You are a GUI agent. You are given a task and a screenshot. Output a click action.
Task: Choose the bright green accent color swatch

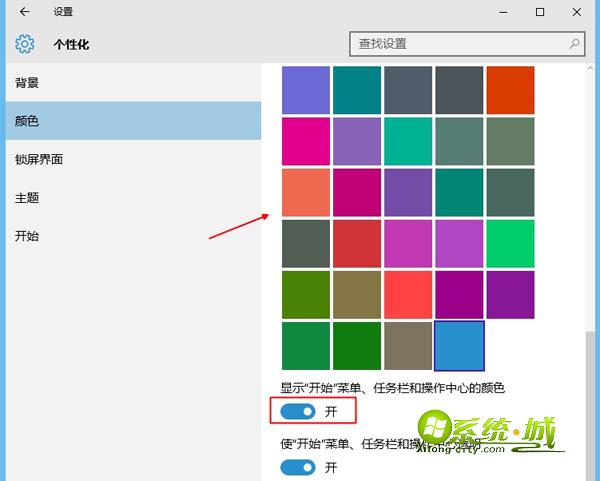click(x=510, y=243)
